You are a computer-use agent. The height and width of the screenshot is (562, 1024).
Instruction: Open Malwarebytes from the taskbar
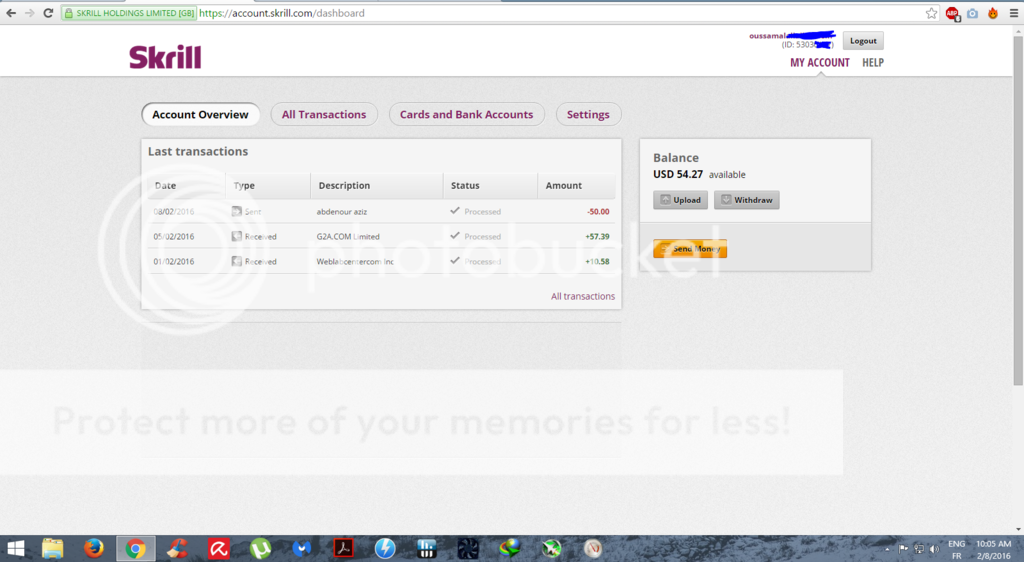[302, 549]
